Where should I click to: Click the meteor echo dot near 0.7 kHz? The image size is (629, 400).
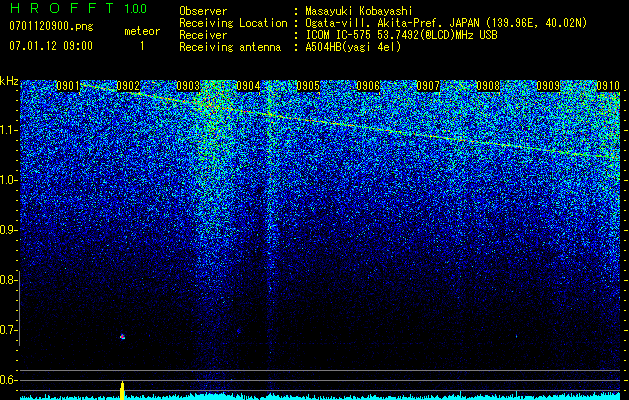pyautogui.click(x=122, y=337)
